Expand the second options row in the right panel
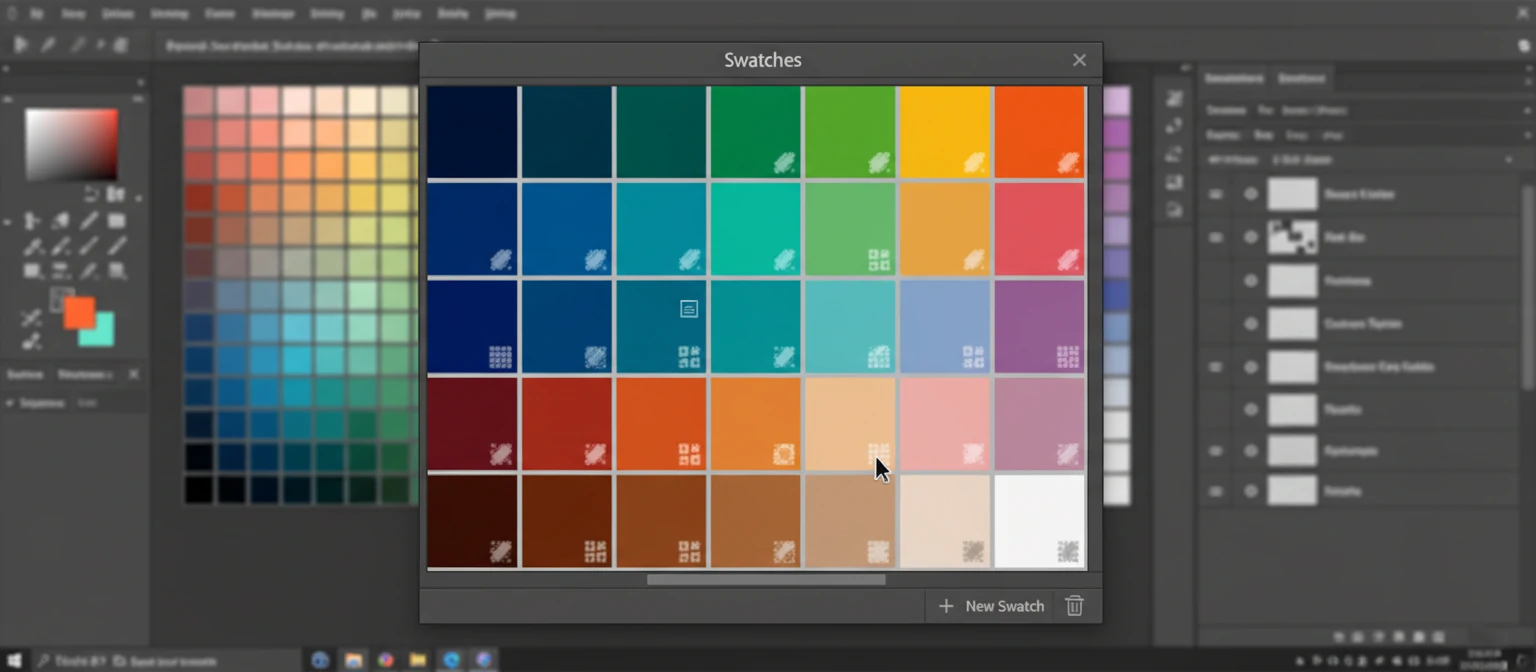Image resolution: width=1536 pixels, height=672 pixels. (1525, 135)
